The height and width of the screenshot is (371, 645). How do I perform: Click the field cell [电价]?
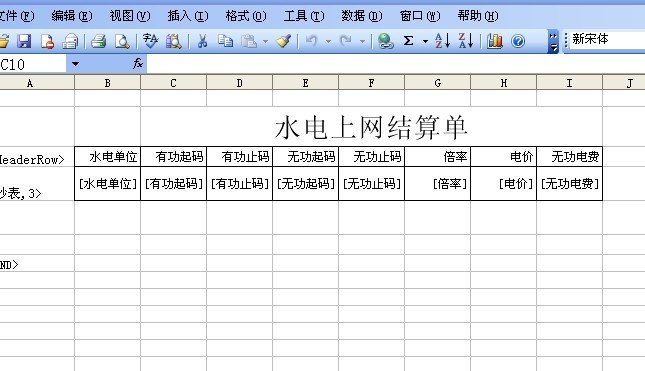coord(503,183)
